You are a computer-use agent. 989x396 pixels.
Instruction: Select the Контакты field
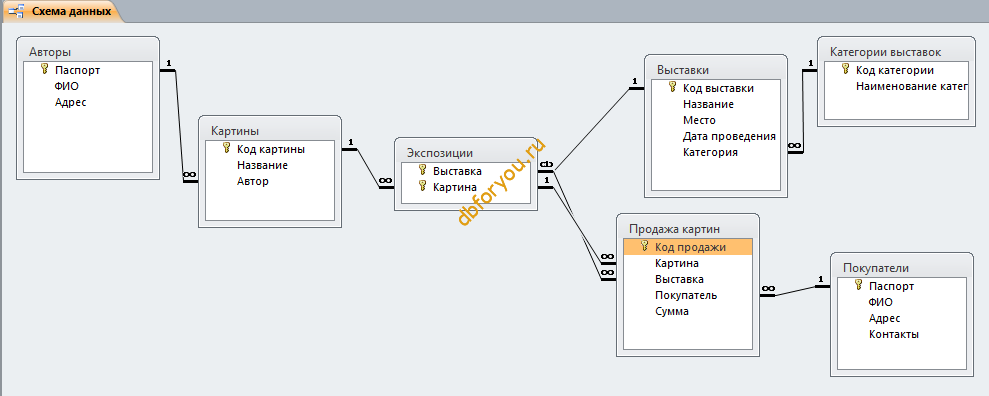pos(901,334)
